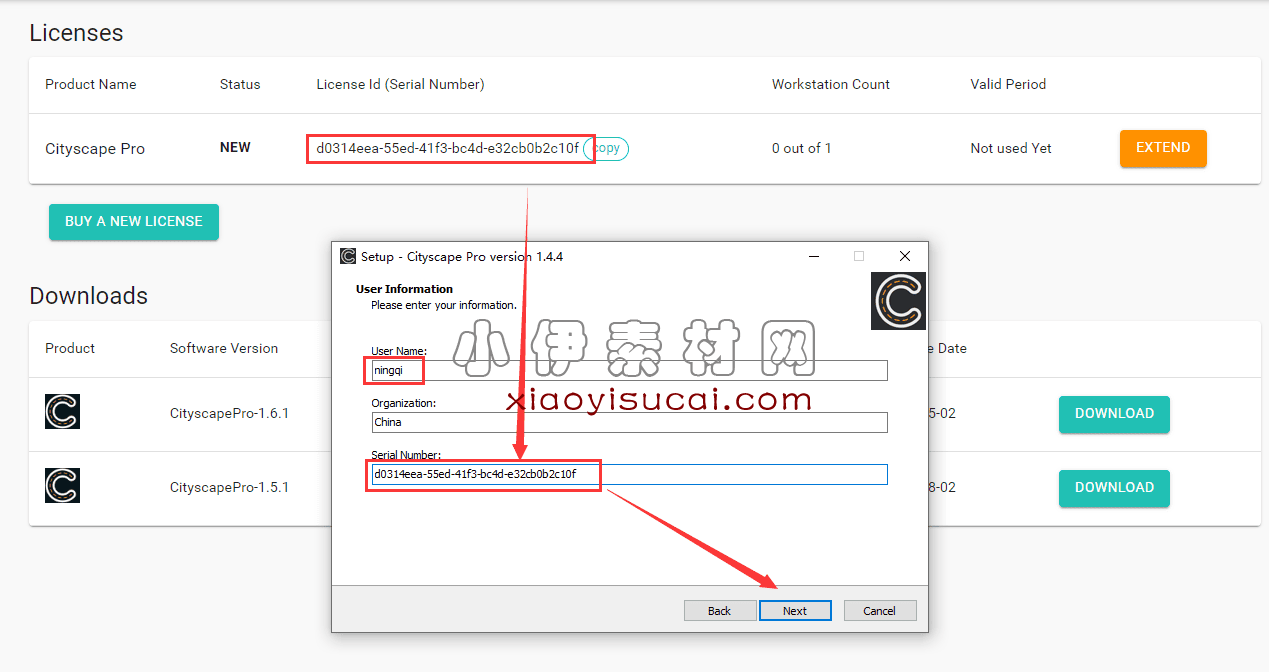Image resolution: width=1269 pixels, height=672 pixels.
Task: Download CityscapePro-1.5.1
Action: coord(1114,488)
